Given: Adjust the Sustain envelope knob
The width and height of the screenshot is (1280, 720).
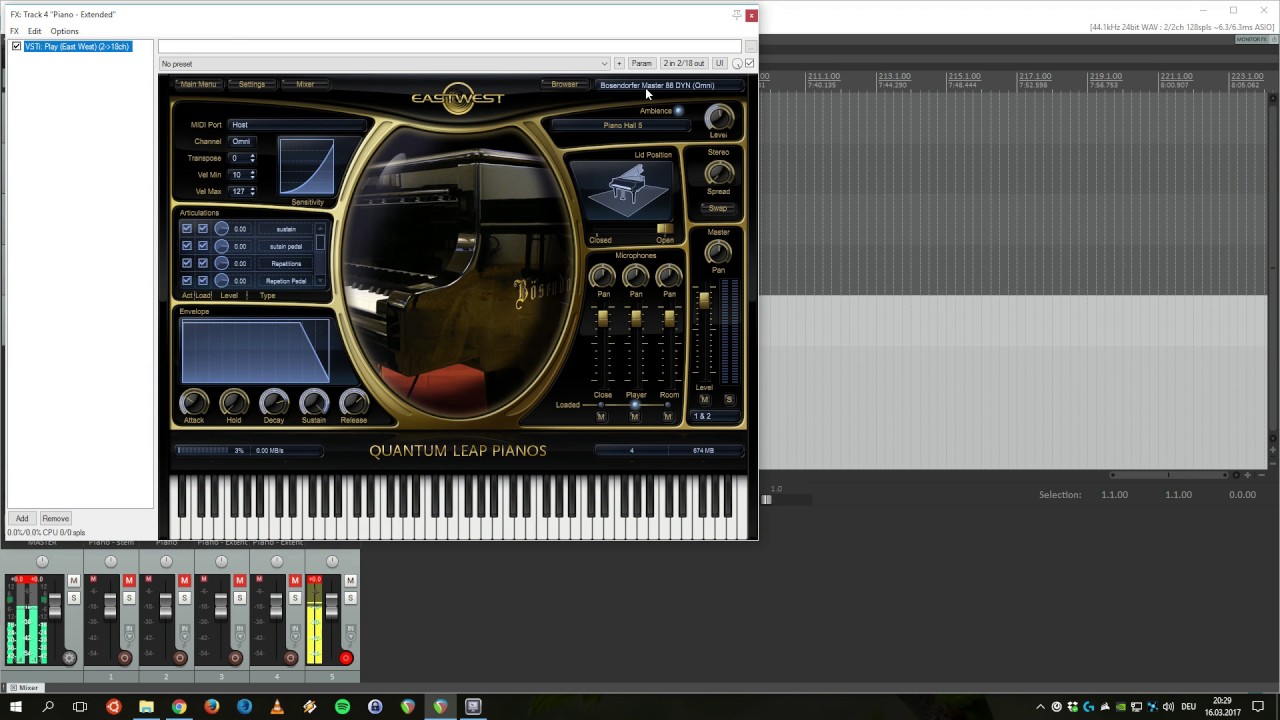Looking at the screenshot, I should [x=314, y=402].
